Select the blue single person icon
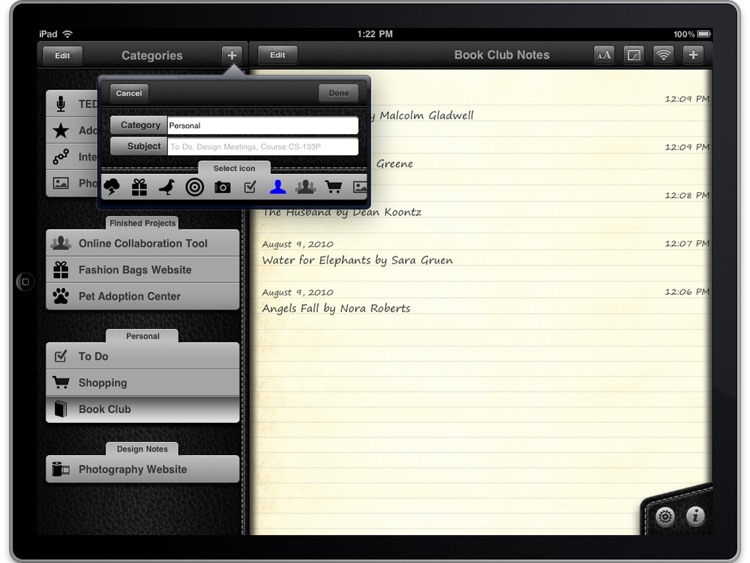This screenshot has width=750, height=563. click(x=278, y=187)
